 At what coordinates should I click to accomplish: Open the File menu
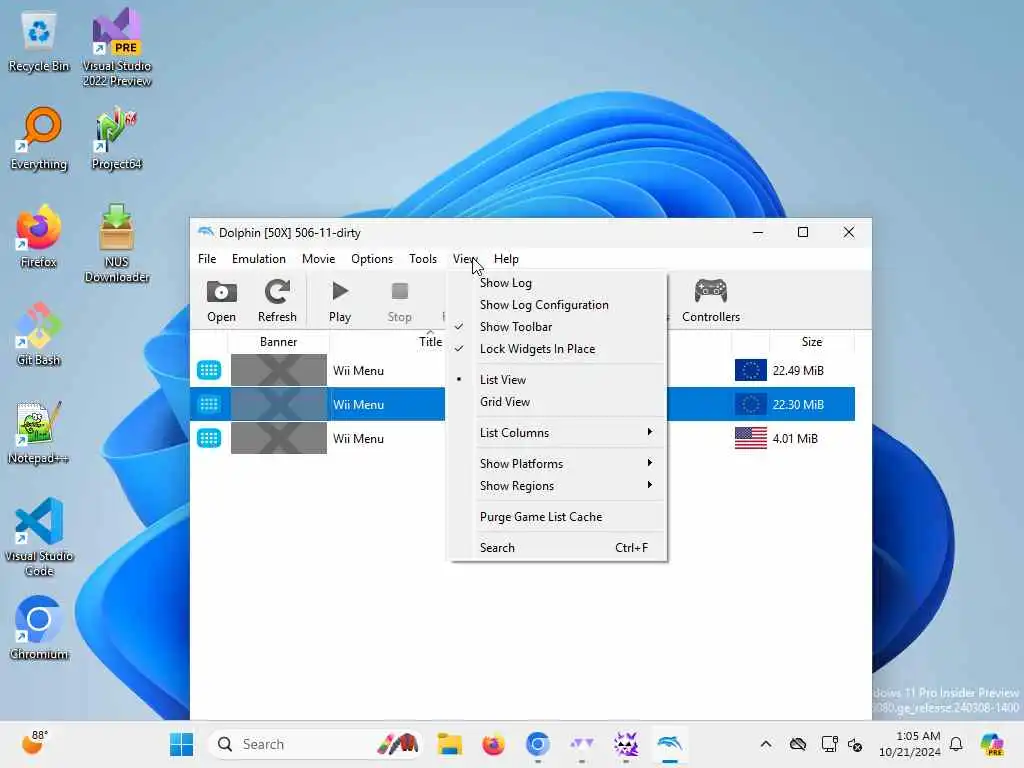[207, 259]
